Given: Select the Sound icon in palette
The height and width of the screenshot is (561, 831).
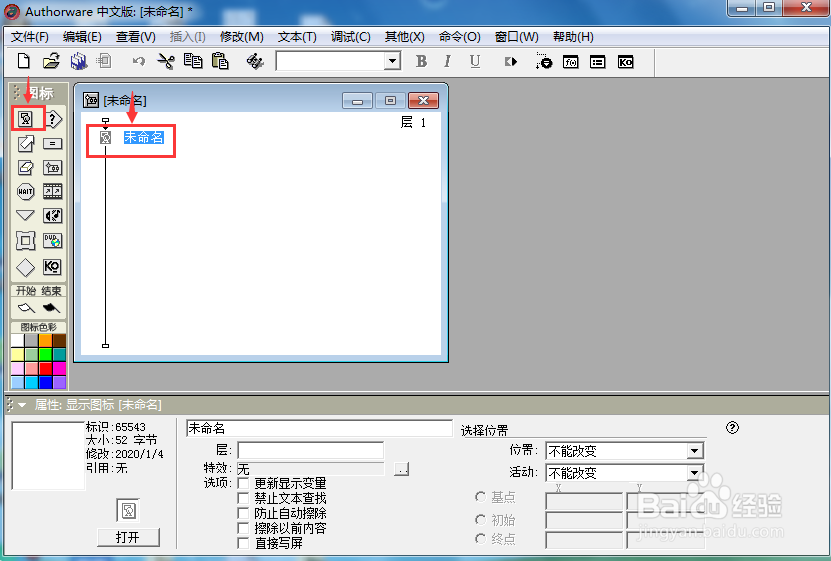Looking at the screenshot, I should (x=52, y=216).
